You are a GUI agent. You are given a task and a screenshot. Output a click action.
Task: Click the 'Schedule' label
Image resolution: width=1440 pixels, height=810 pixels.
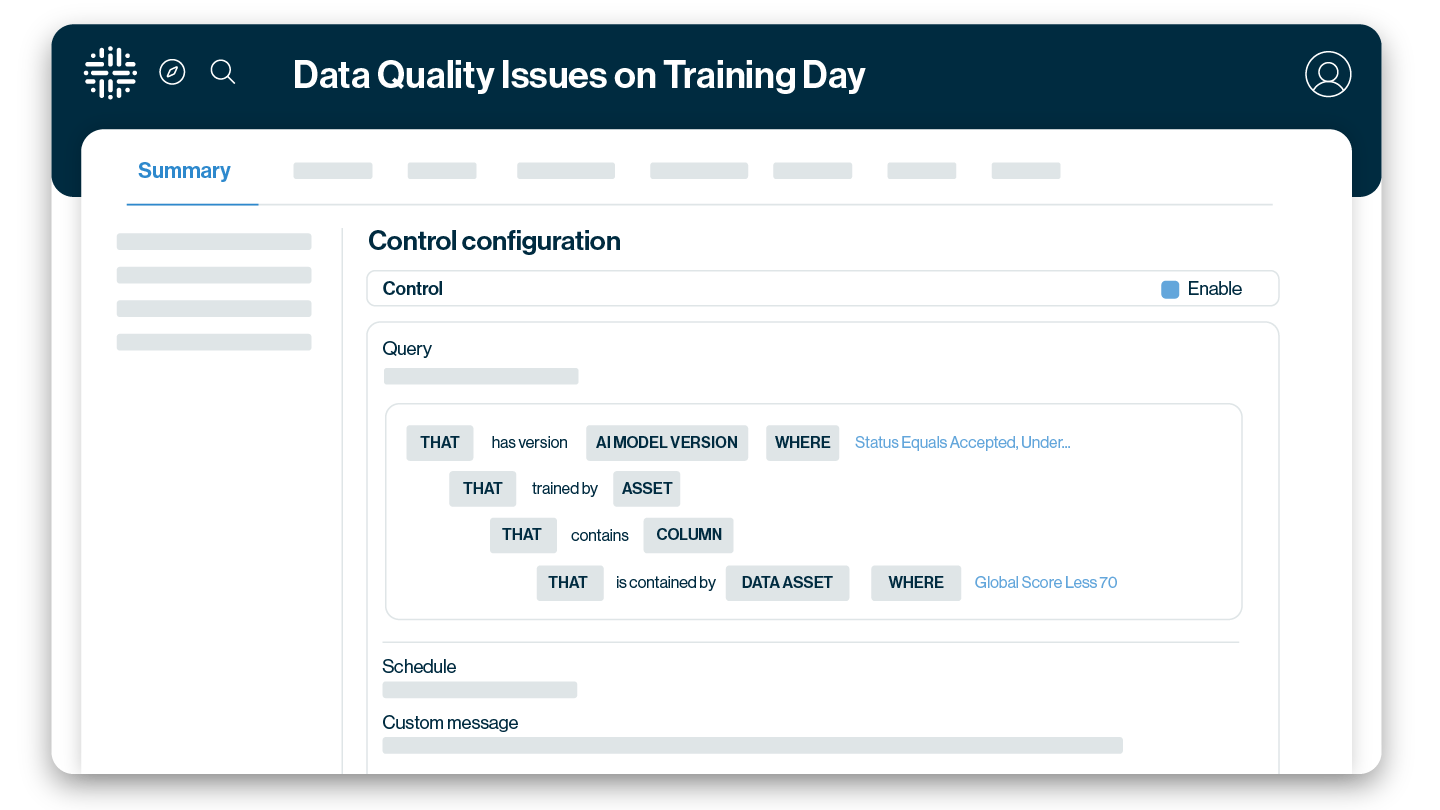[419, 667]
